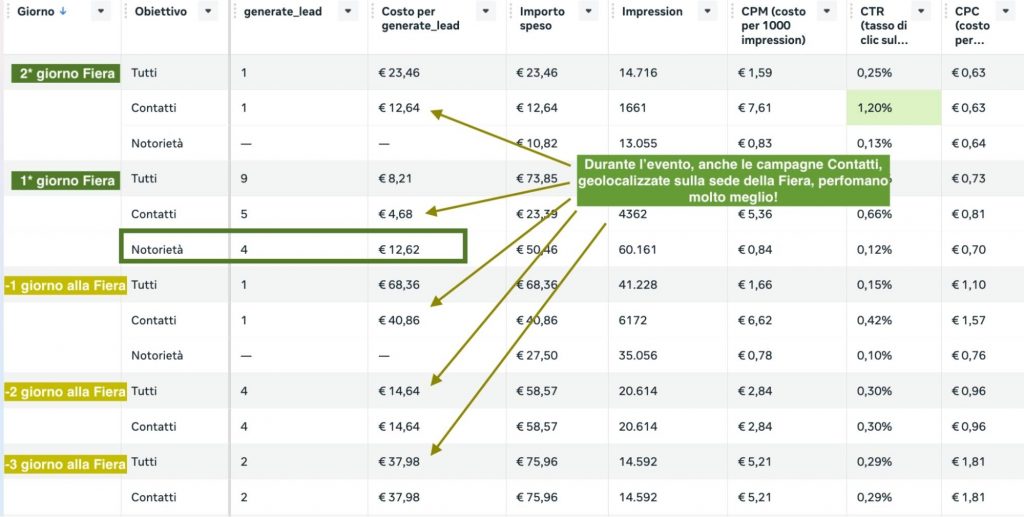
Task: Click the green annotation box about Contatti campaigns
Action: point(733,181)
